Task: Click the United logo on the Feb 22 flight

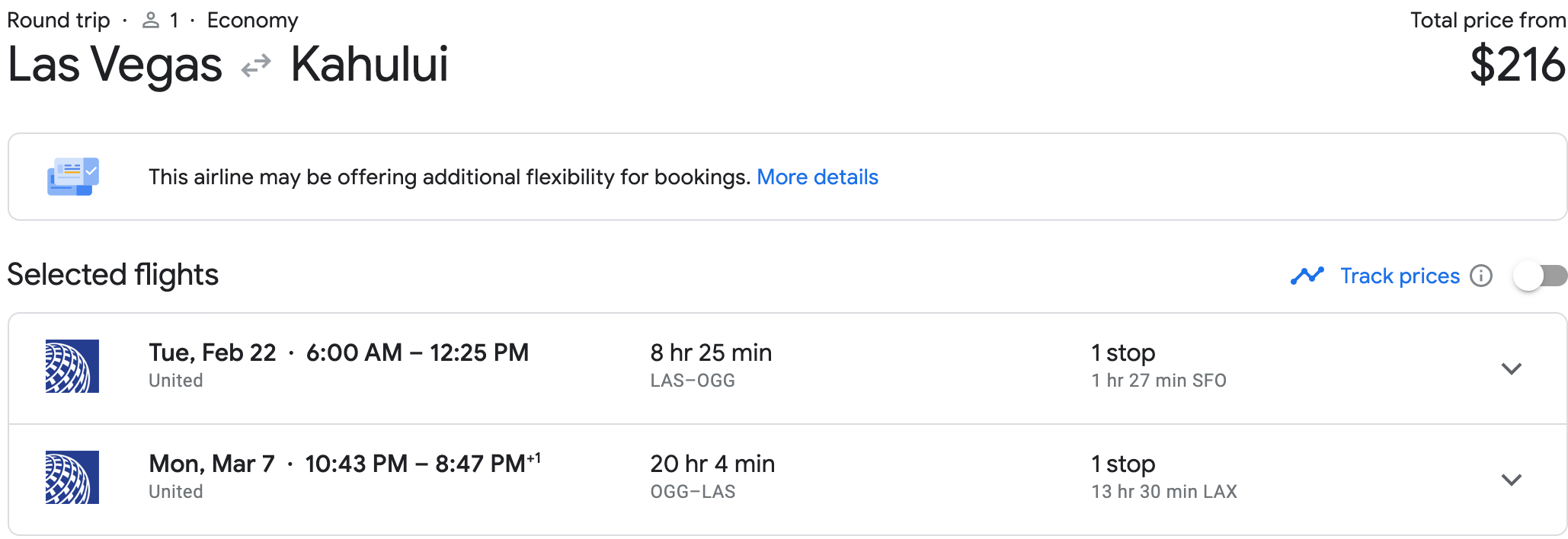Action: (x=72, y=366)
